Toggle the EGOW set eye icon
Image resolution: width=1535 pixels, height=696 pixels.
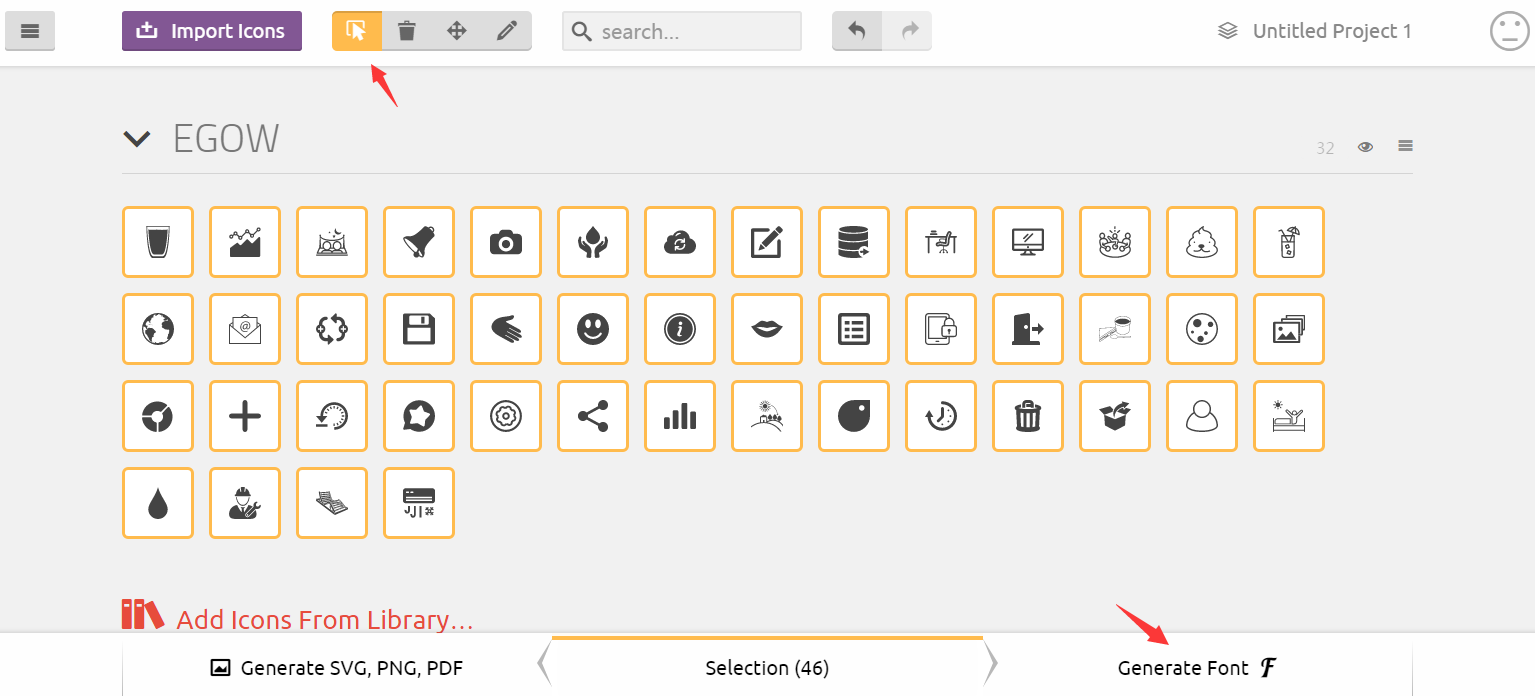tap(1365, 147)
